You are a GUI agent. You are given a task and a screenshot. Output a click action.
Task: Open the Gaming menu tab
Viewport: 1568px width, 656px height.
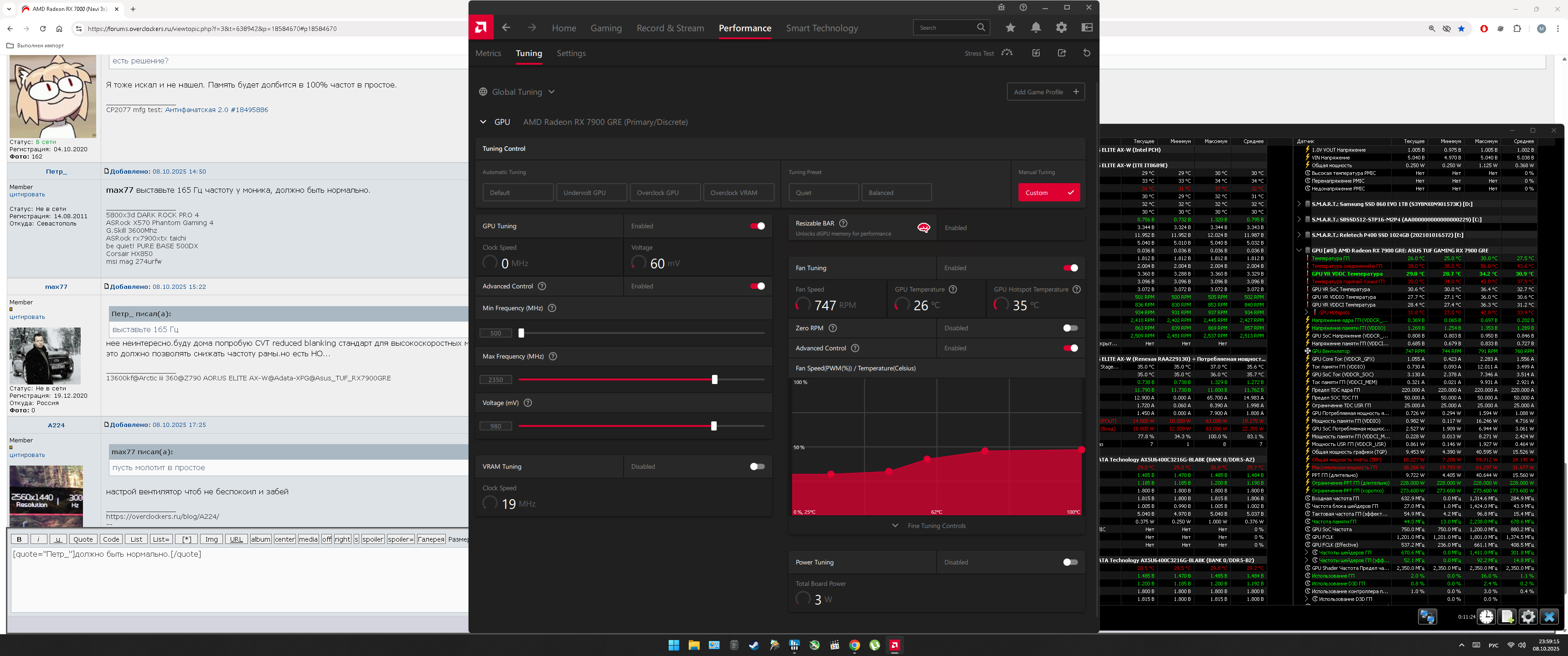[x=606, y=28]
